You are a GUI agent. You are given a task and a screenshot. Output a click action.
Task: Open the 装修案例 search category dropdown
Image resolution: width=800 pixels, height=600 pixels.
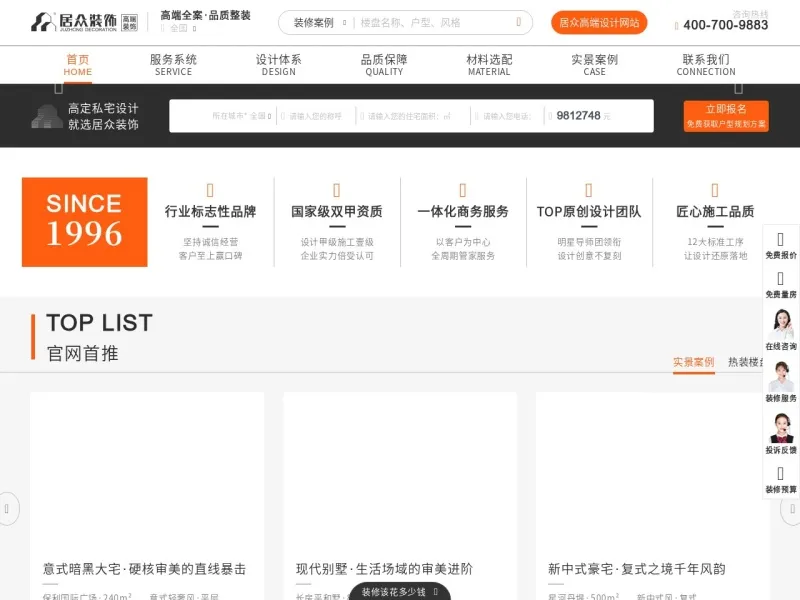(319, 22)
